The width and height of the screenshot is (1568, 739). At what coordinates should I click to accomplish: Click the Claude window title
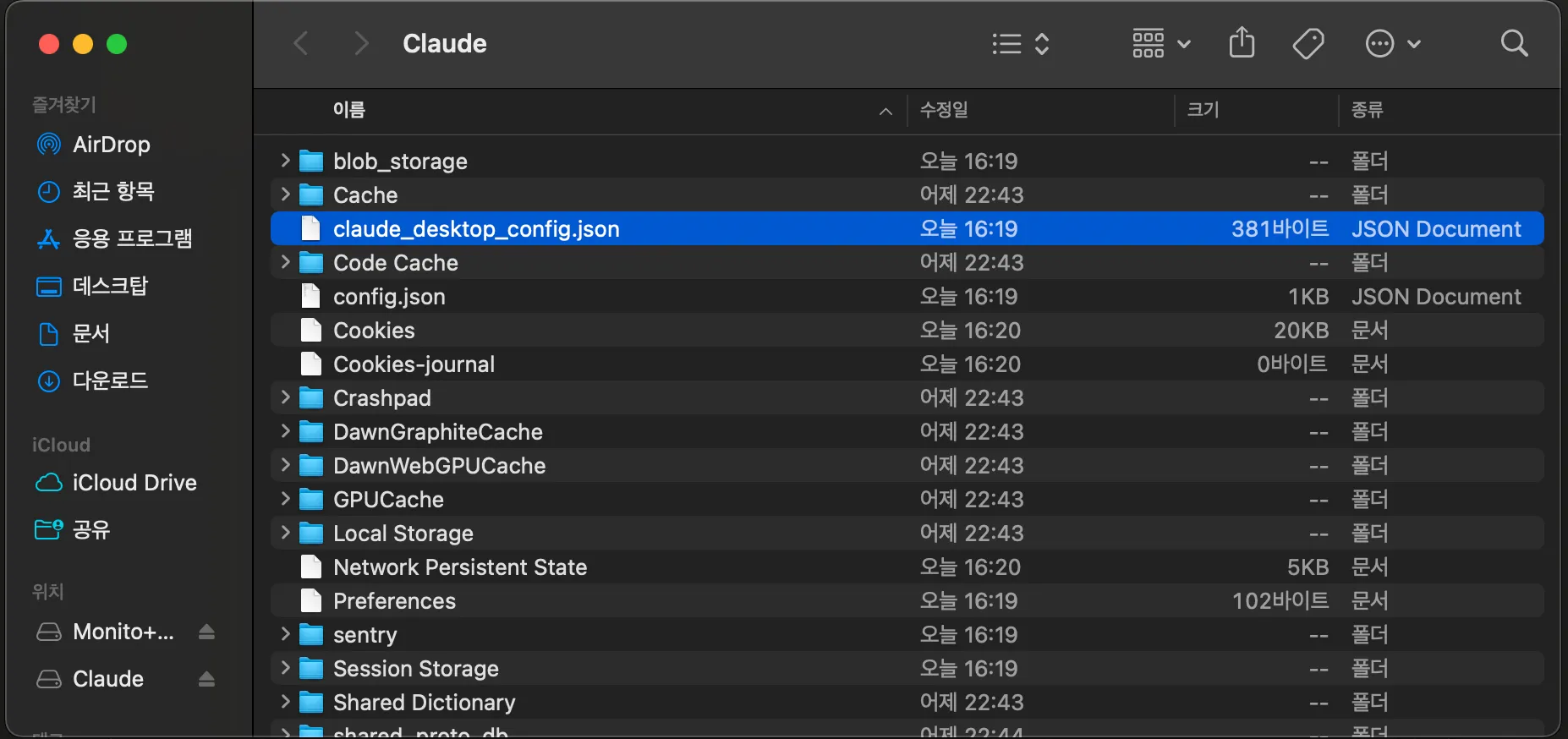445,43
